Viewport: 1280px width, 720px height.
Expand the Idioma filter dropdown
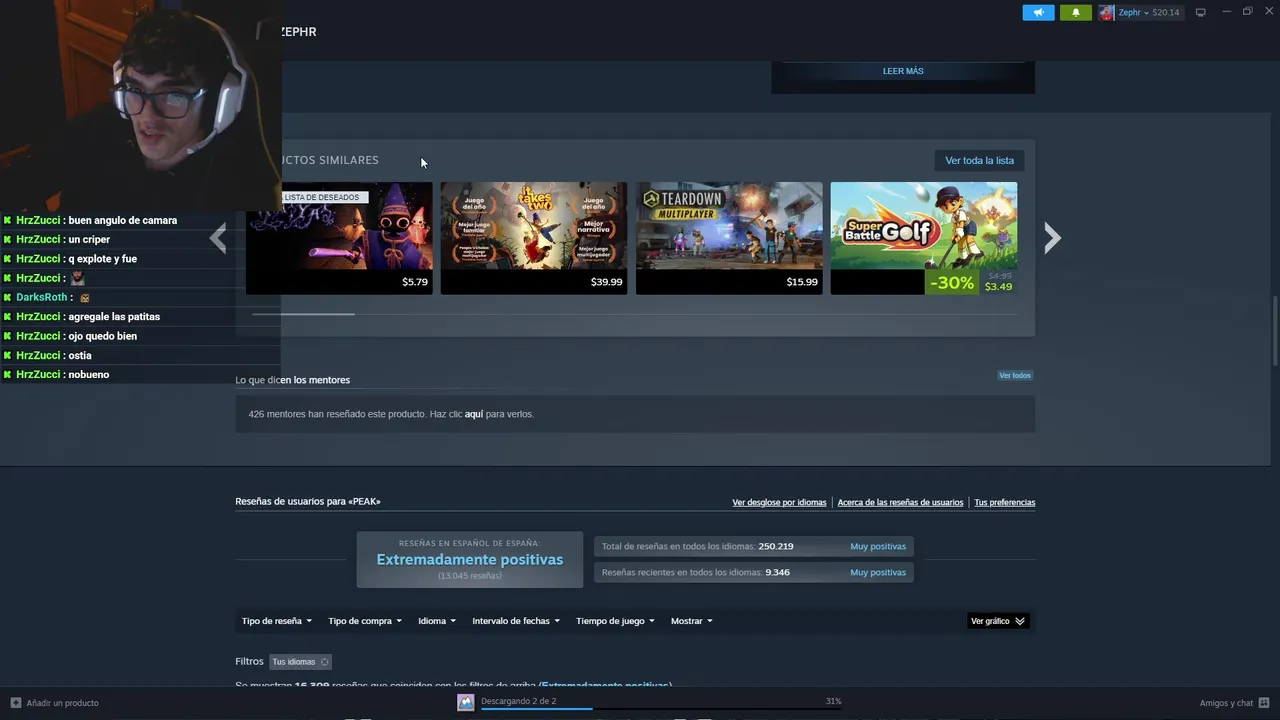(x=437, y=621)
